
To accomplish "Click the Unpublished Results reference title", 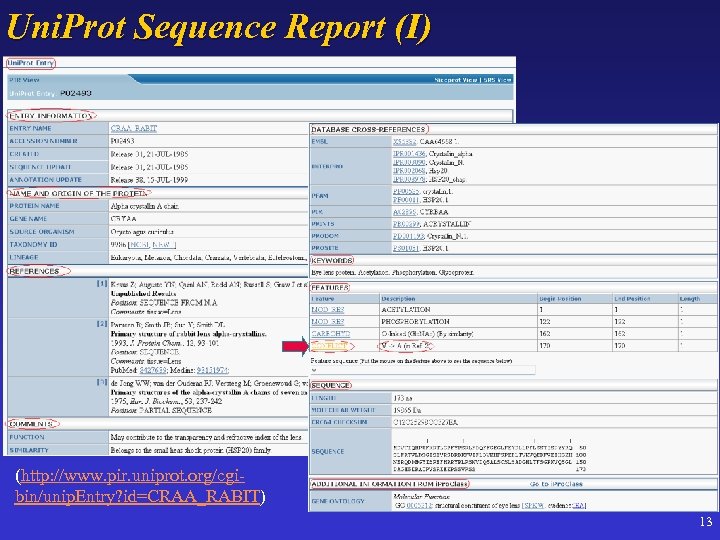I will tap(143, 293).
